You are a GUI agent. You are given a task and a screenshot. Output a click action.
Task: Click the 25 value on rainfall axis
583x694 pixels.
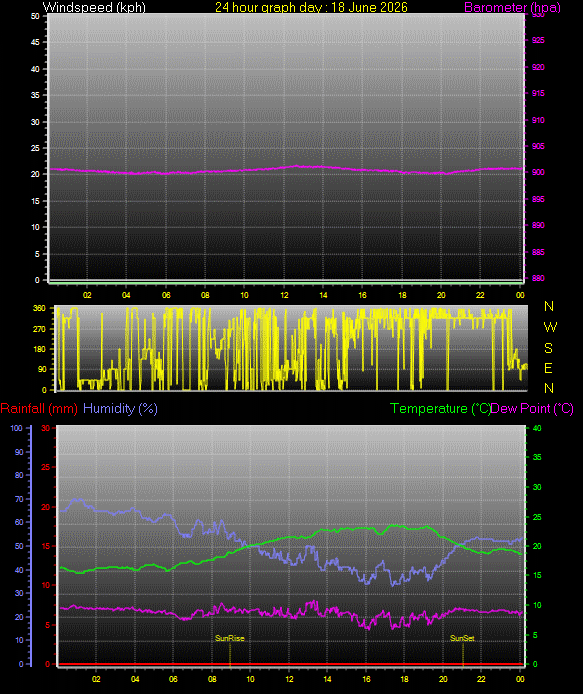point(46,467)
